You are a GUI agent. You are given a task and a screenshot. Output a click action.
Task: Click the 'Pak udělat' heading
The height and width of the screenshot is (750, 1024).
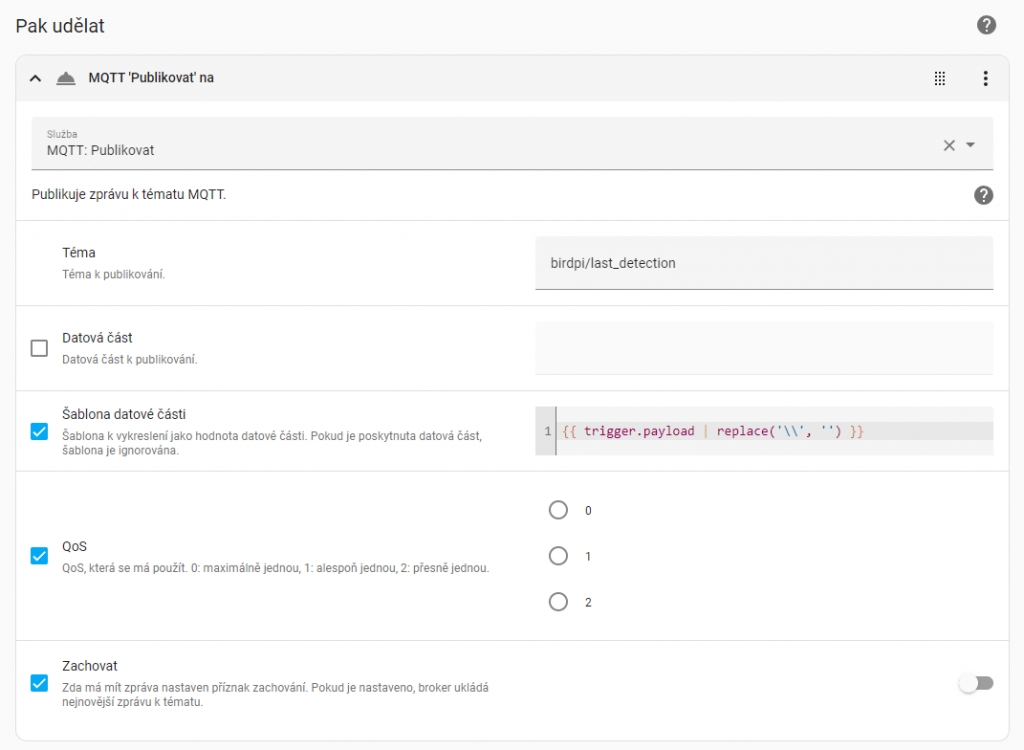60,26
